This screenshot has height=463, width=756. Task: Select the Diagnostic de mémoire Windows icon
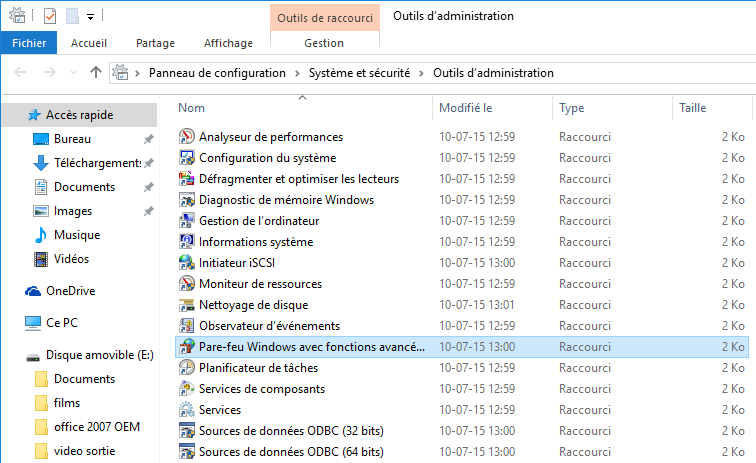(x=187, y=200)
